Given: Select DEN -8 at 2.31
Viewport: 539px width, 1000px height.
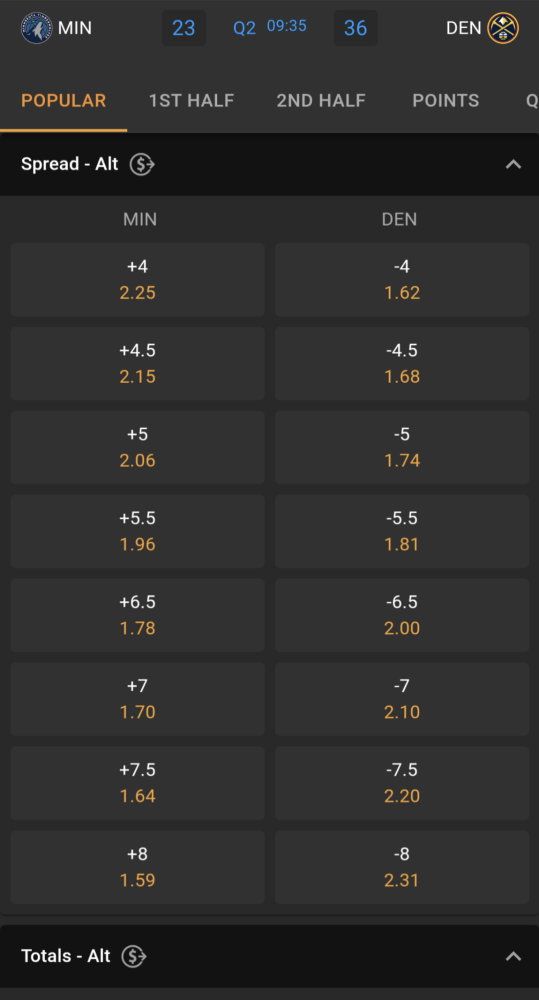Looking at the screenshot, I should pos(402,867).
